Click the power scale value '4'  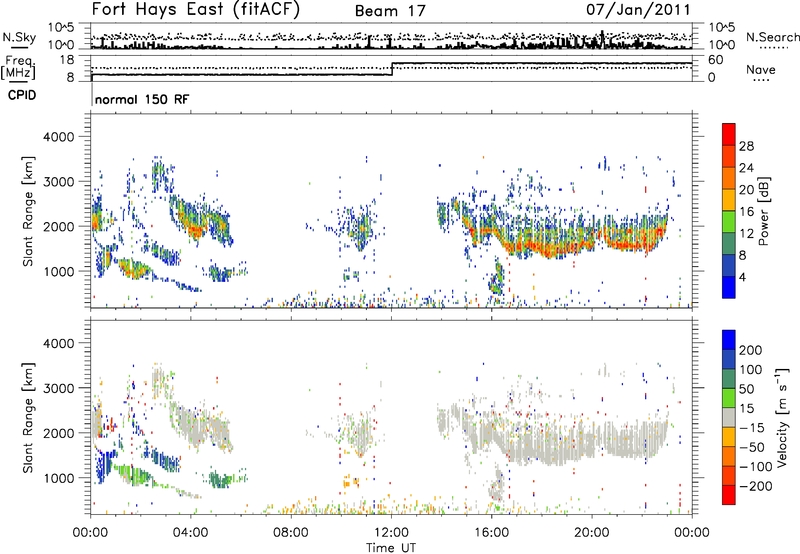(x=743, y=277)
